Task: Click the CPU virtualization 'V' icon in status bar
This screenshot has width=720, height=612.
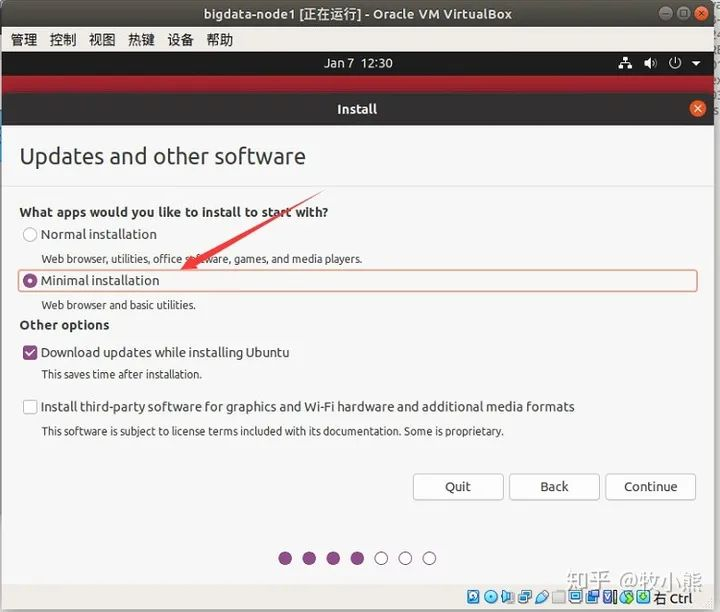Action: pos(608,596)
